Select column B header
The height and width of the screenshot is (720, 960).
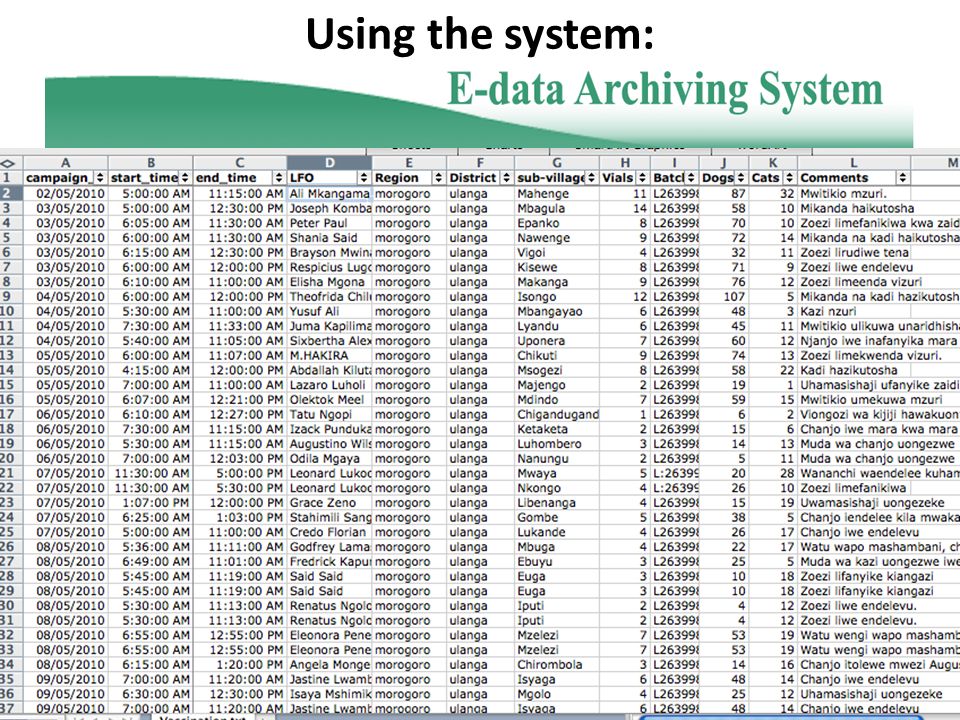pyautogui.click(x=151, y=163)
